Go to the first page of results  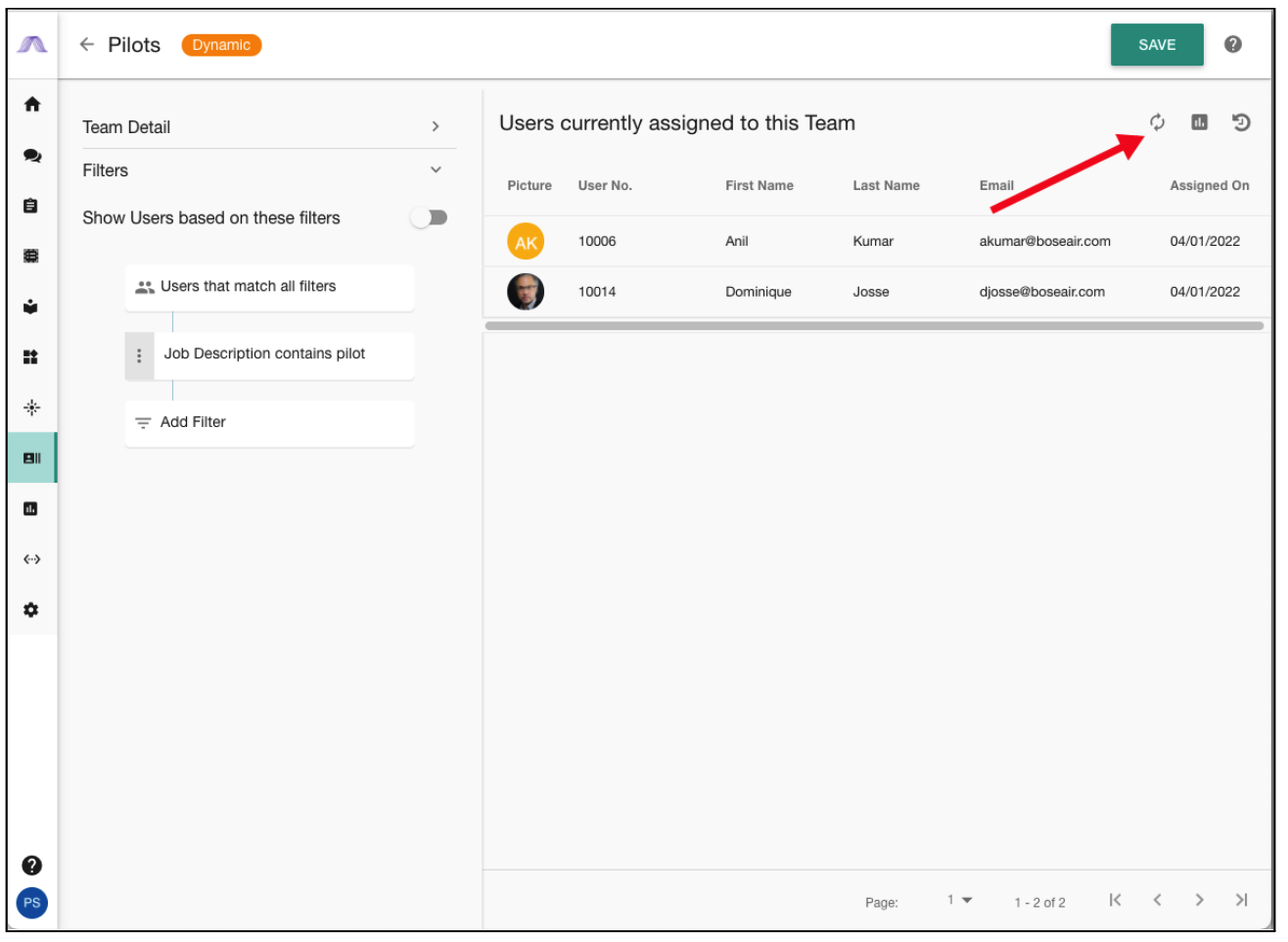point(1115,900)
